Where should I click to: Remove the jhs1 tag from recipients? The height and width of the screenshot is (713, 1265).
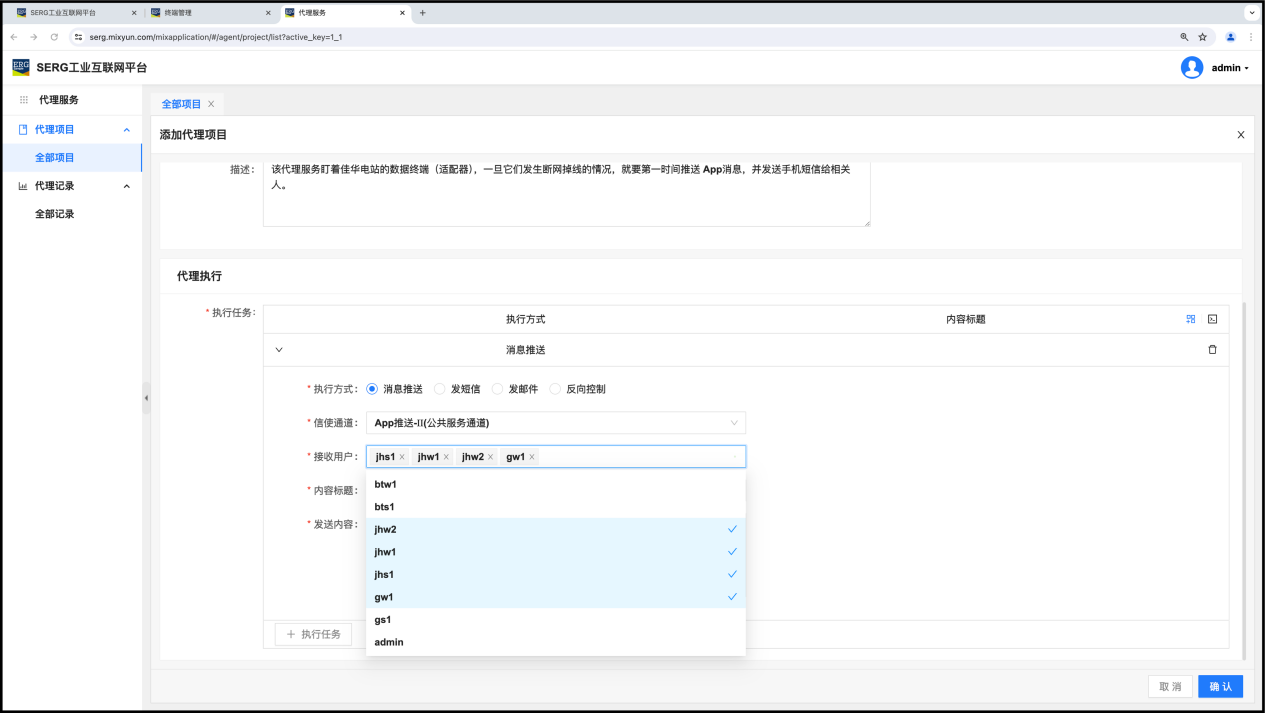pyautogui.click(x=402, y=457)
